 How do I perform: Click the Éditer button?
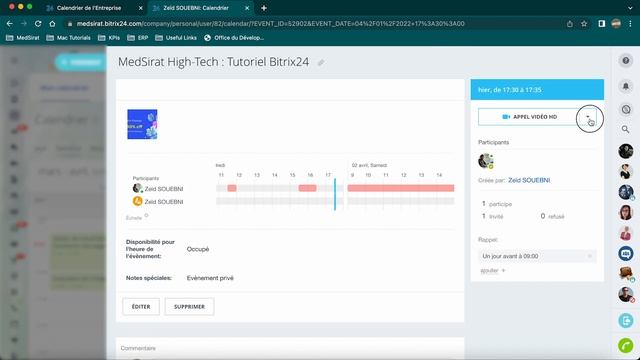[x=141, y=307]
